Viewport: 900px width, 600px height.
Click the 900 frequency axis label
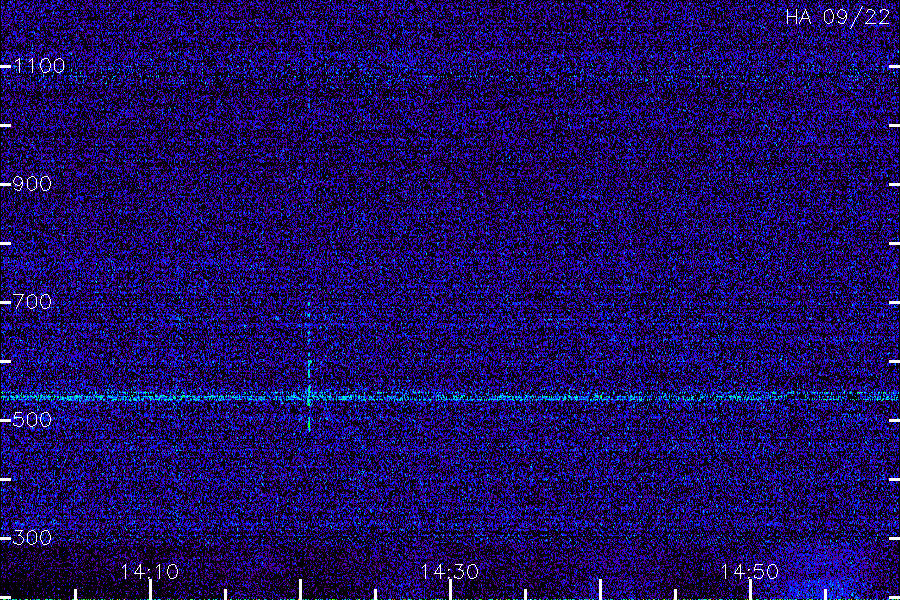click(32, 184)
